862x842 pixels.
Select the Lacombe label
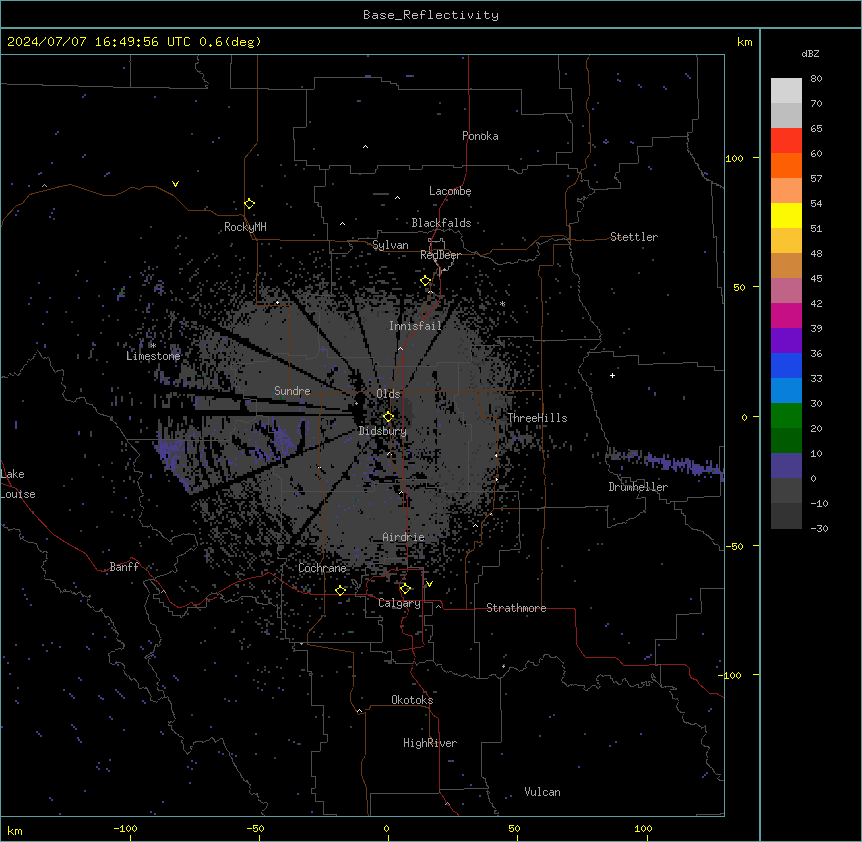coord(450,191)
